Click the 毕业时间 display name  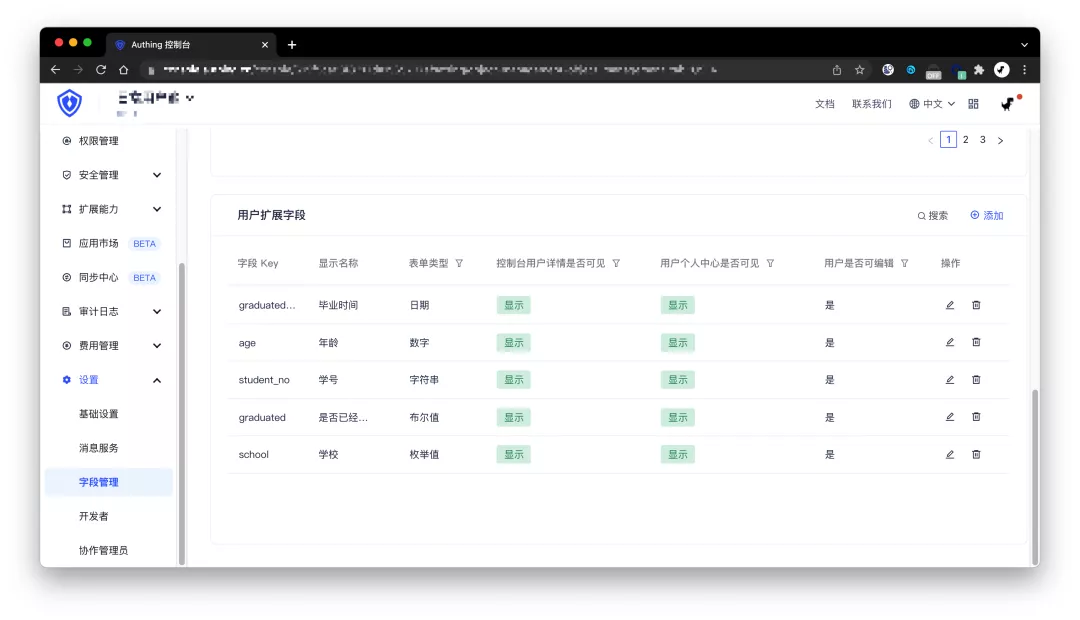[x=338, y=305]
